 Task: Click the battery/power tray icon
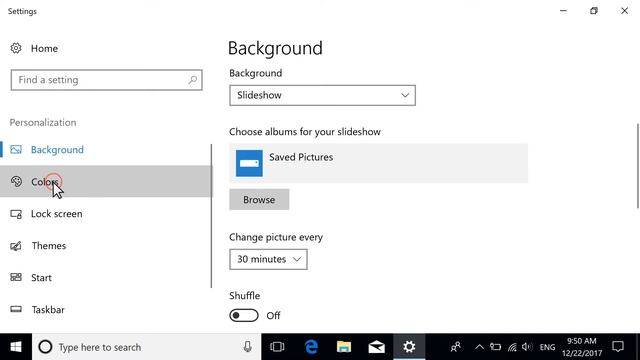496,347
